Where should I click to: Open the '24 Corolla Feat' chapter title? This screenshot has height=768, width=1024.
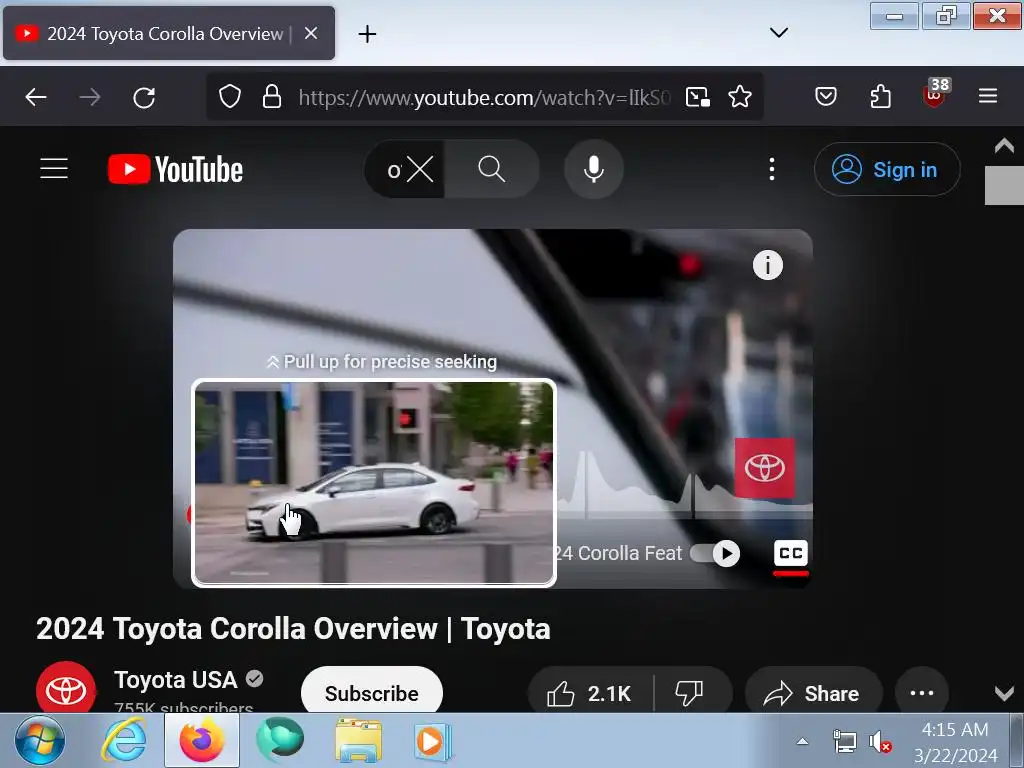click(x=618, y=553)
